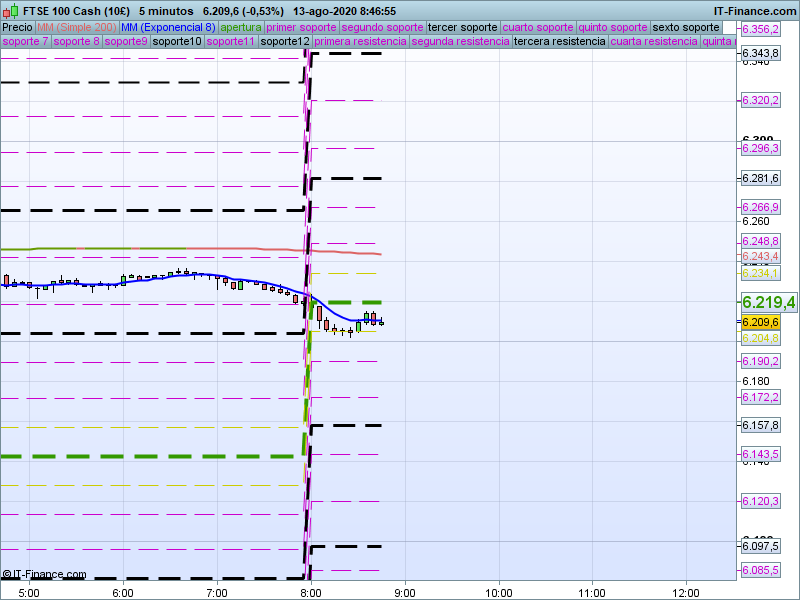The height and width of the screenshot is (600, 800).
Task: Click the yellow 6.209,6 current price tag
Action: (x=760, y=322)
